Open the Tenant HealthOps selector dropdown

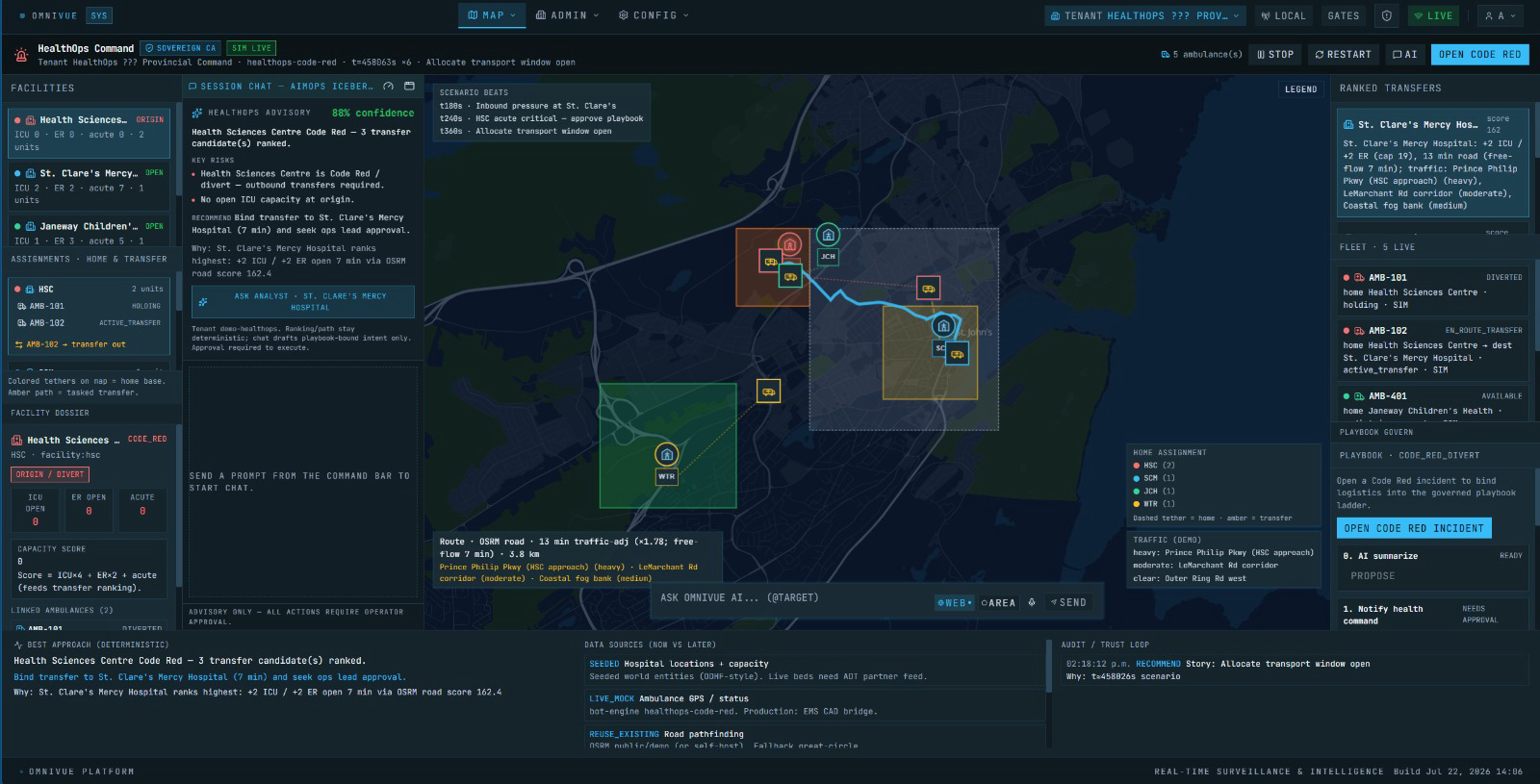[x=1145, y=15]
